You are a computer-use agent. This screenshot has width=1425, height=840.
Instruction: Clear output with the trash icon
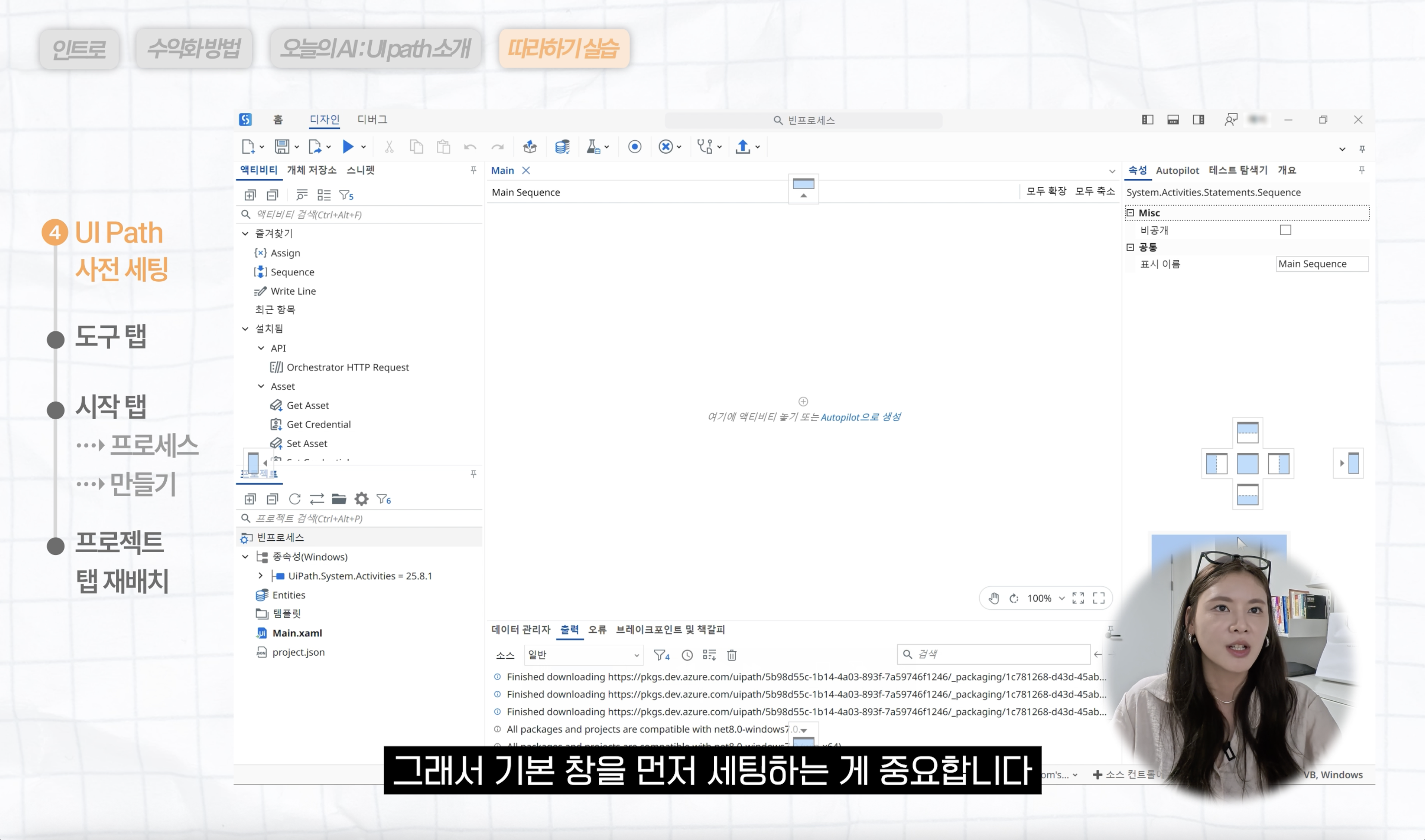pos(732,656)
